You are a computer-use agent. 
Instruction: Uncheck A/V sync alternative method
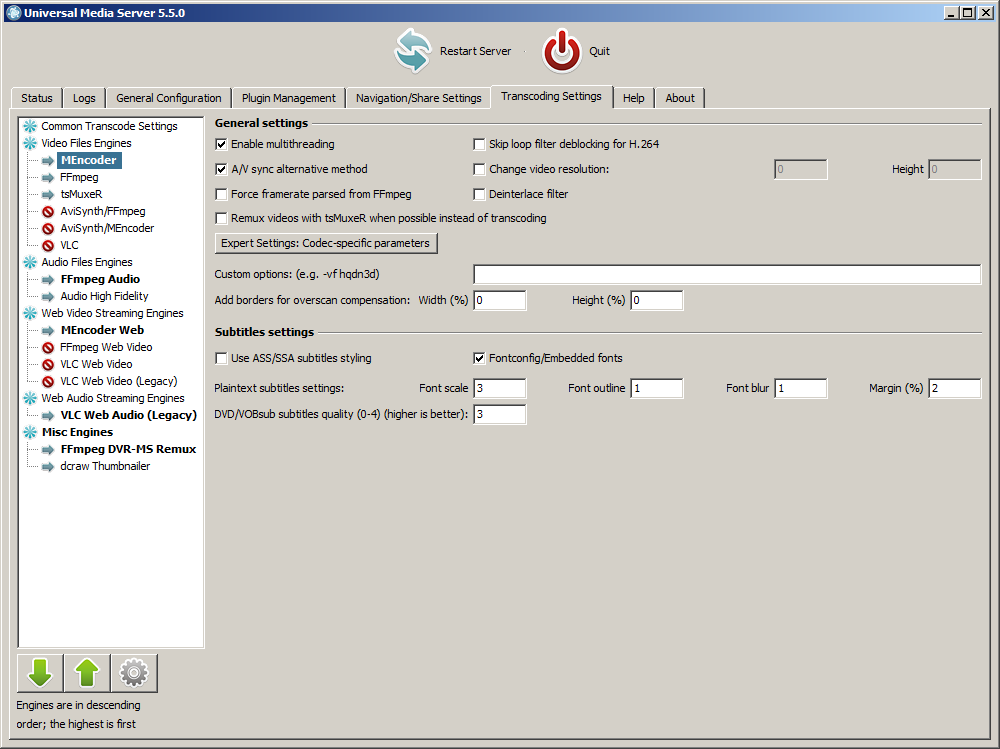pos(221,169)
